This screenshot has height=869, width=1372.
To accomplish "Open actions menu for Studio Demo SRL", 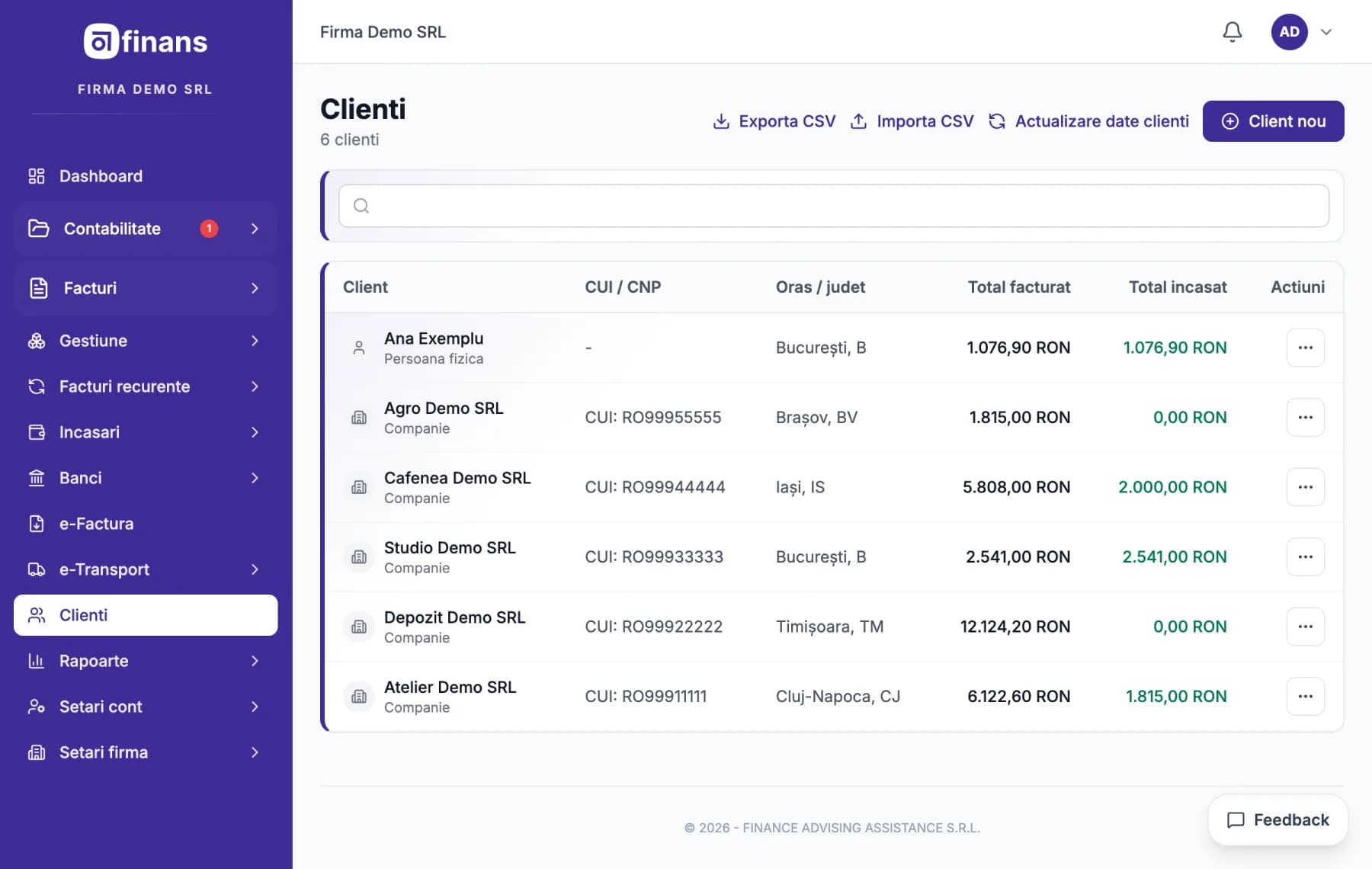I will (1305, 557).
